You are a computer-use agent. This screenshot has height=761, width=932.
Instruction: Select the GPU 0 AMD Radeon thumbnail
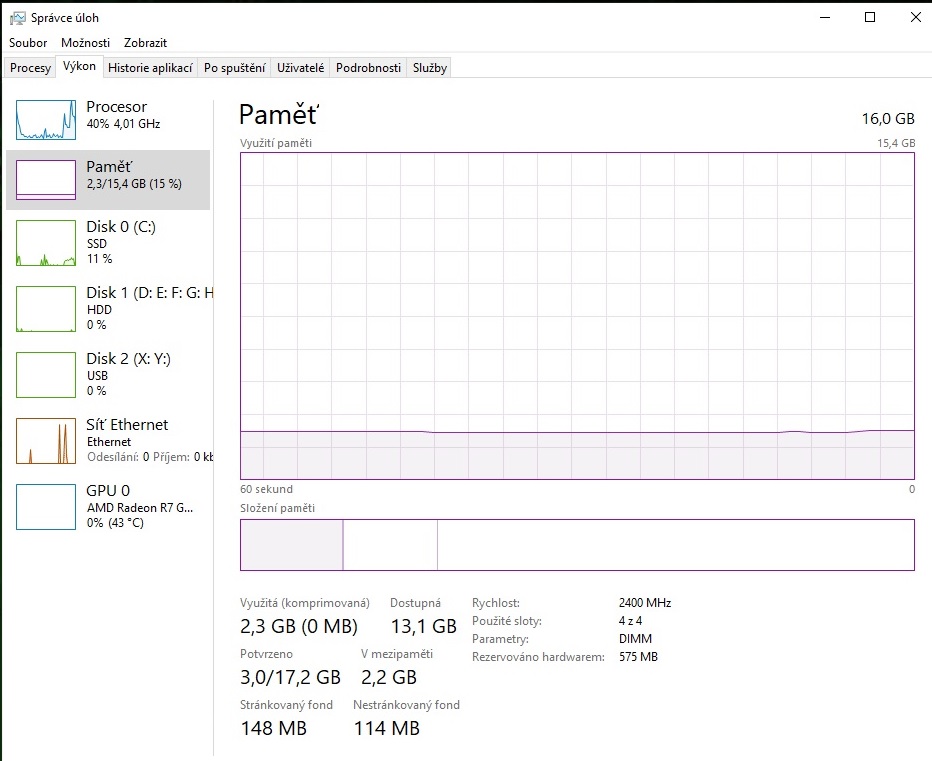tap(46, 507)
